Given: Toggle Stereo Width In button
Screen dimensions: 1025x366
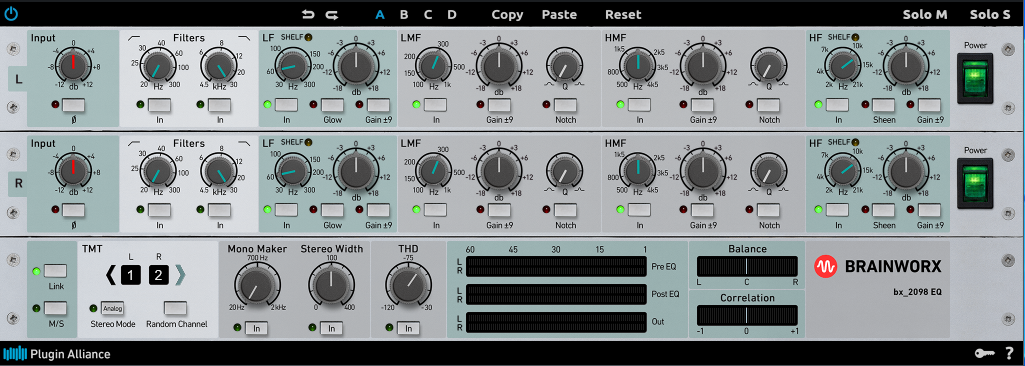Looking at the screenshot, I should tap(330, 328).
